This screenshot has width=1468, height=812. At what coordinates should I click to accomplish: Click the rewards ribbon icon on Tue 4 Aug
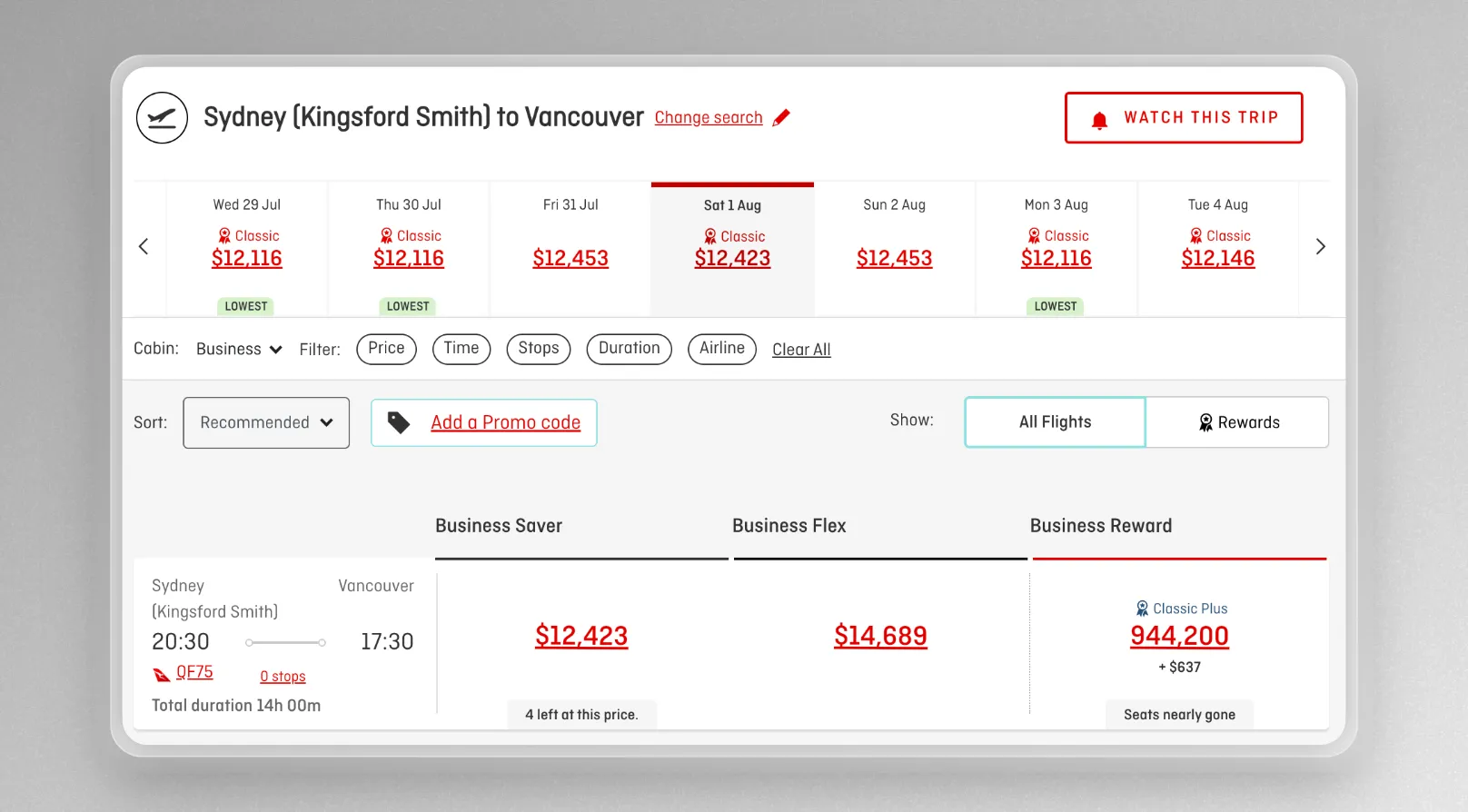1196,236
